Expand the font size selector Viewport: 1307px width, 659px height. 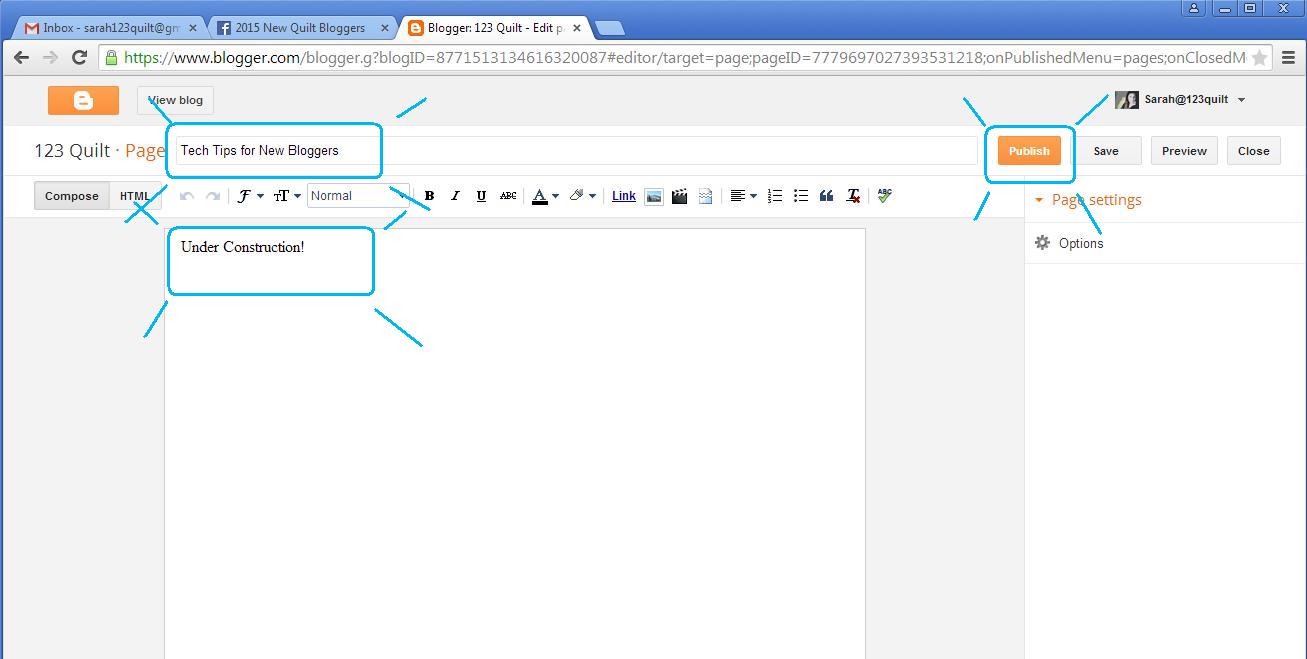[x=286, y=195]
